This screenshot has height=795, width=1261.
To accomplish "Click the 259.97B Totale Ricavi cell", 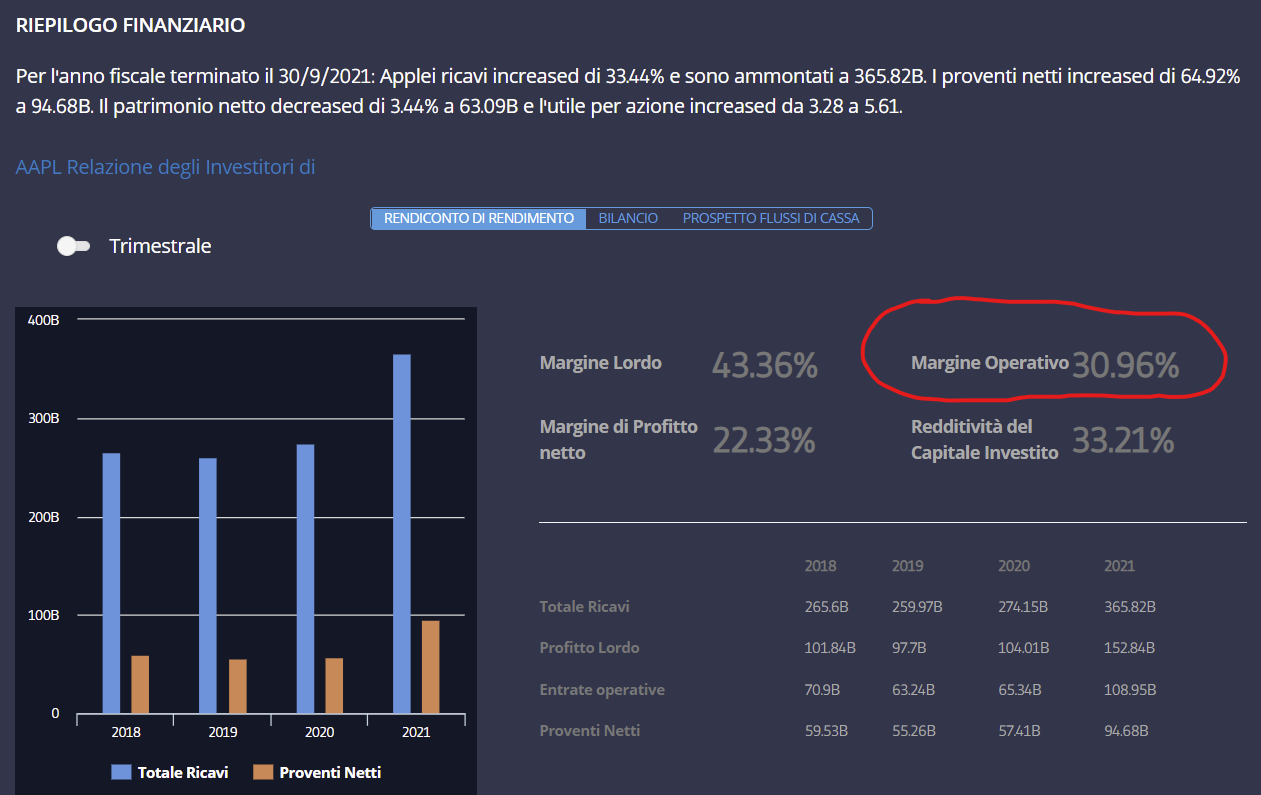I will click(917, 607).
